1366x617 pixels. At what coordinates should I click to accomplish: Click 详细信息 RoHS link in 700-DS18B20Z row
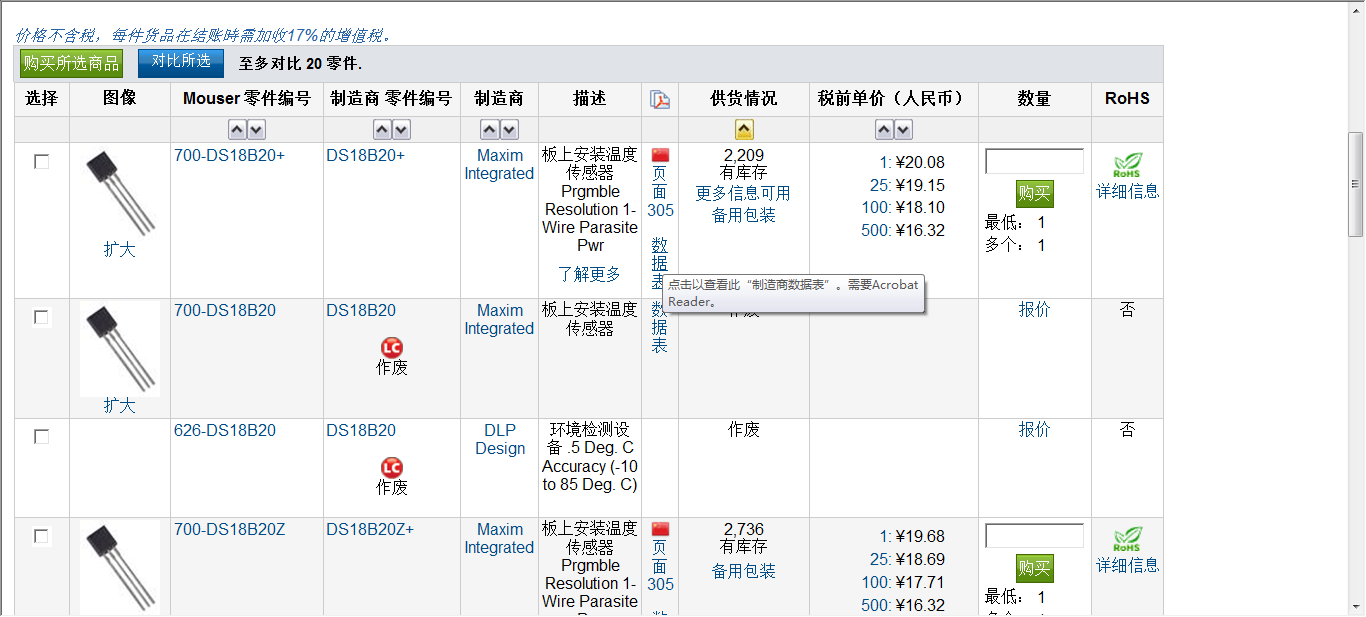coord(1127,566)
